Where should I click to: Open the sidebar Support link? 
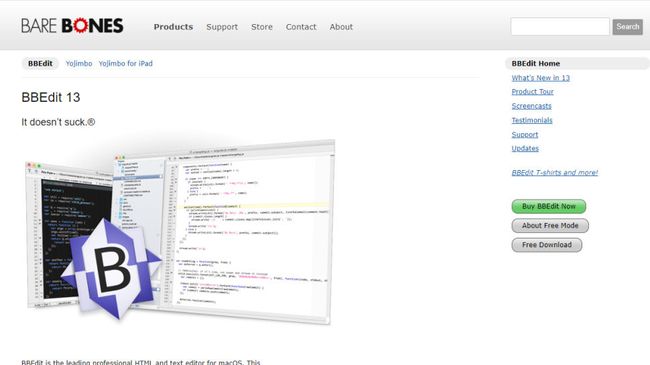525,134
